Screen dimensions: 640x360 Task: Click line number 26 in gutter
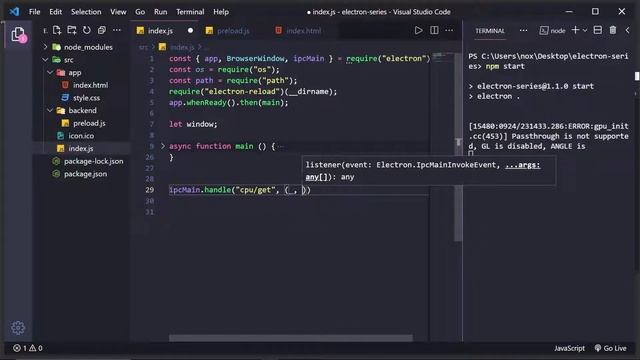(149, 157)
